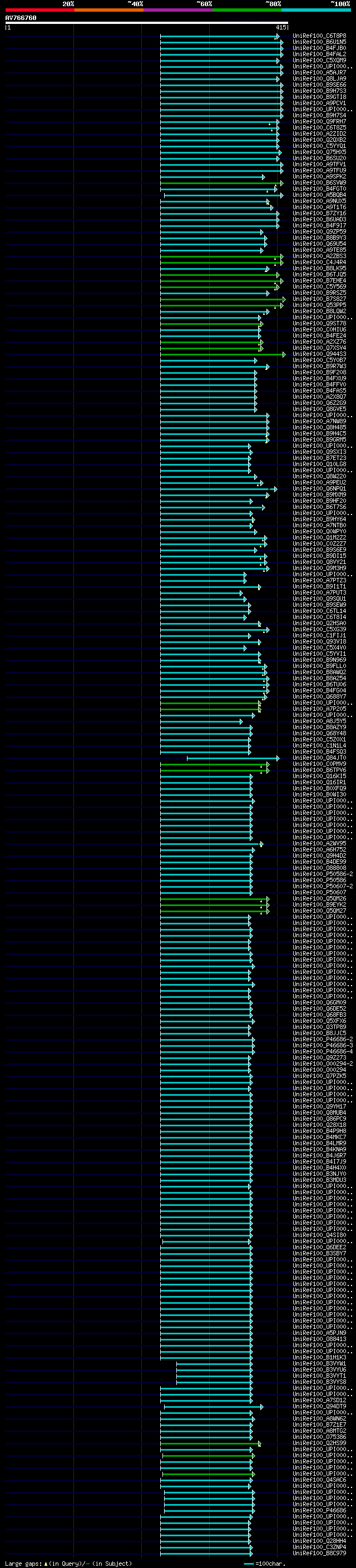
Task: Click the red ~20% identity legend segment
Action: pyautogui.click(x=39, y=10)
